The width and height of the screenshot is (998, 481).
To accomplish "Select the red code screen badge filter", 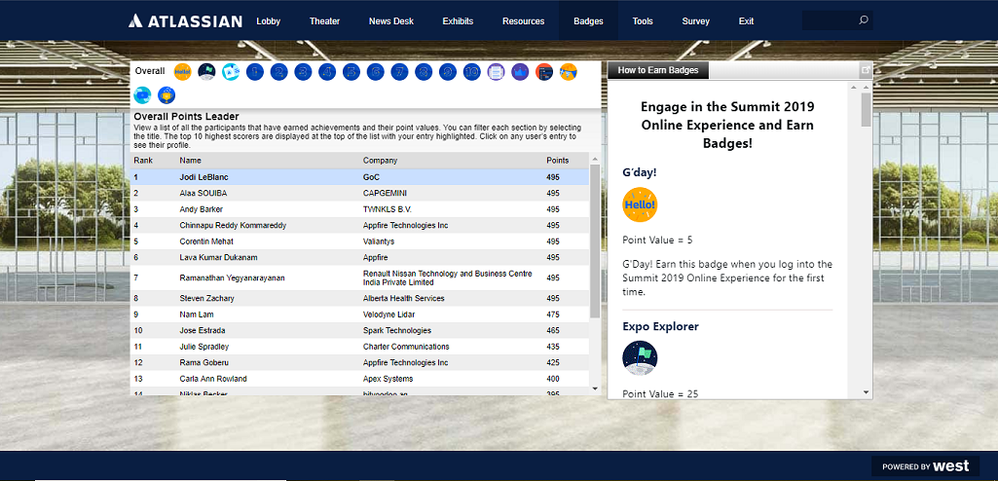I will [x=544, y=72].
